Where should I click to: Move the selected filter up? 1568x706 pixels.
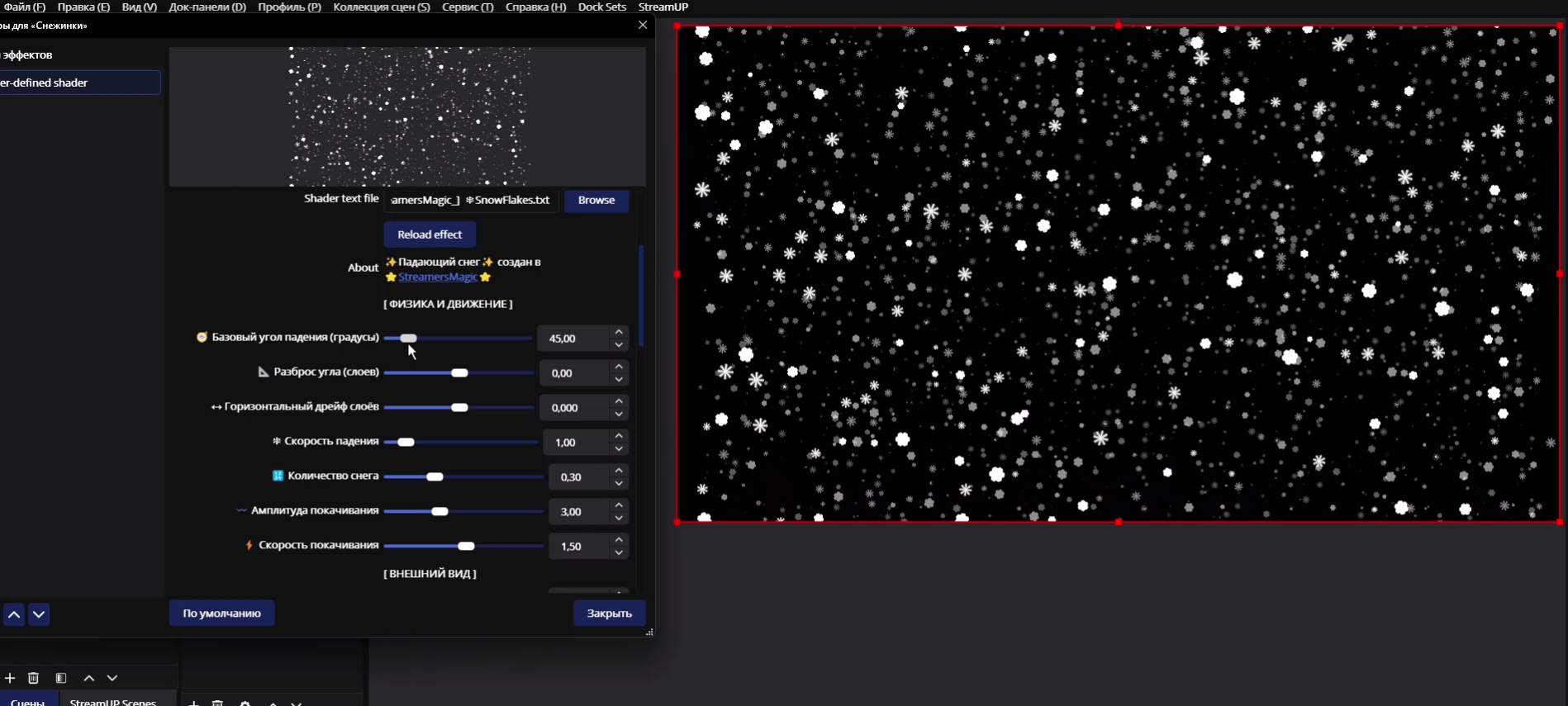14,615
